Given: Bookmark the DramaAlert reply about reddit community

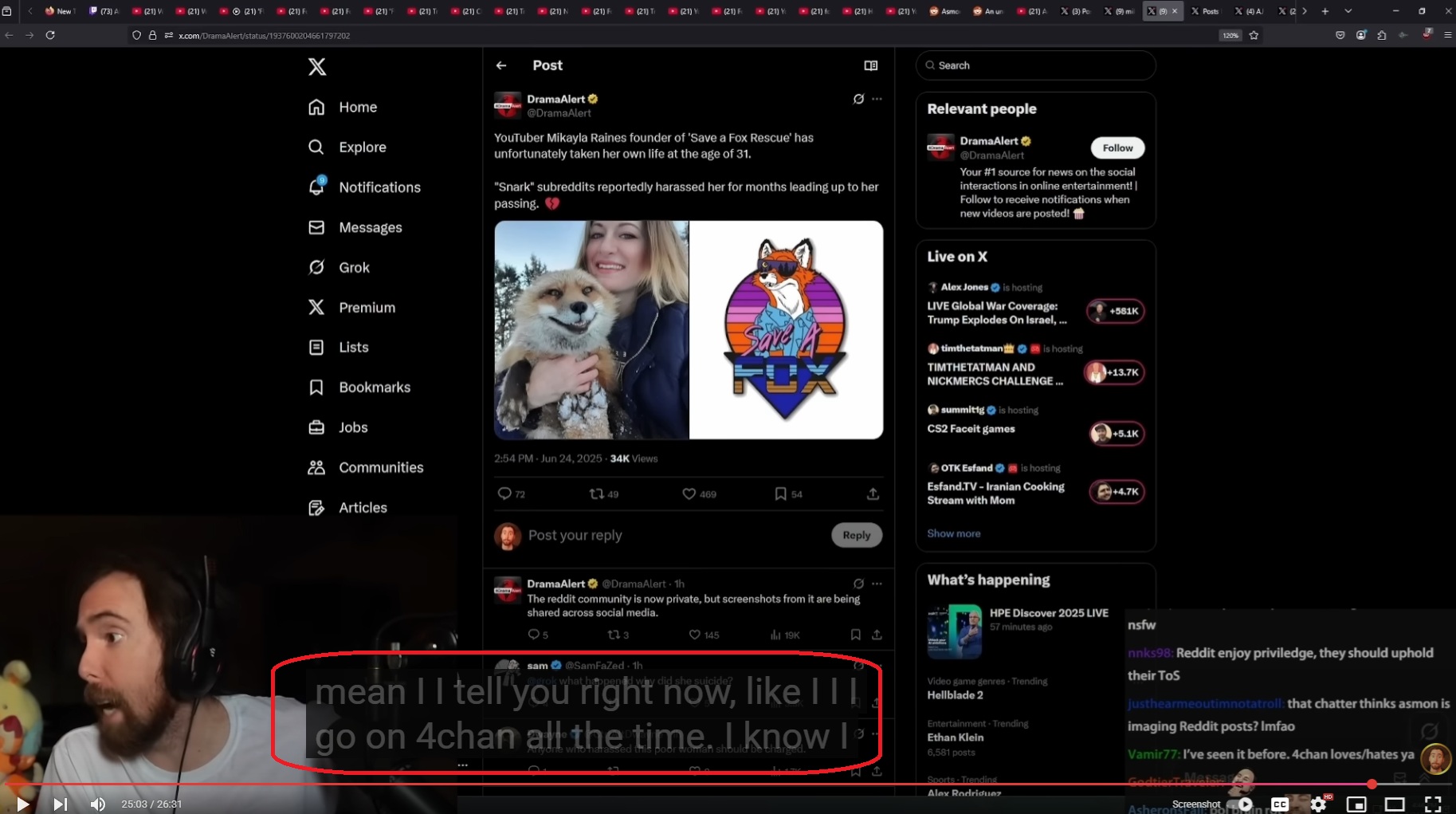Looking at the screenshot, I should pos(855,635).
